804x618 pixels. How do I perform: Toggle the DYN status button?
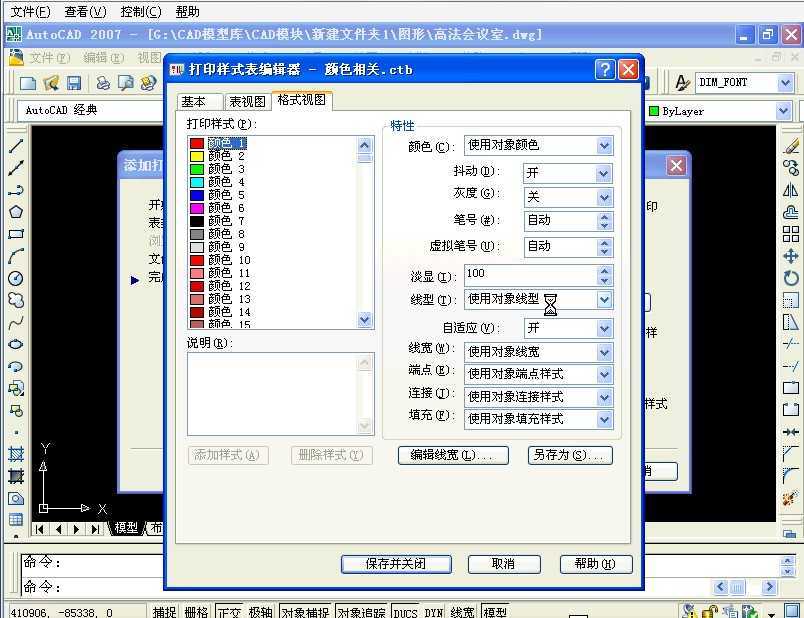[434, 612]
